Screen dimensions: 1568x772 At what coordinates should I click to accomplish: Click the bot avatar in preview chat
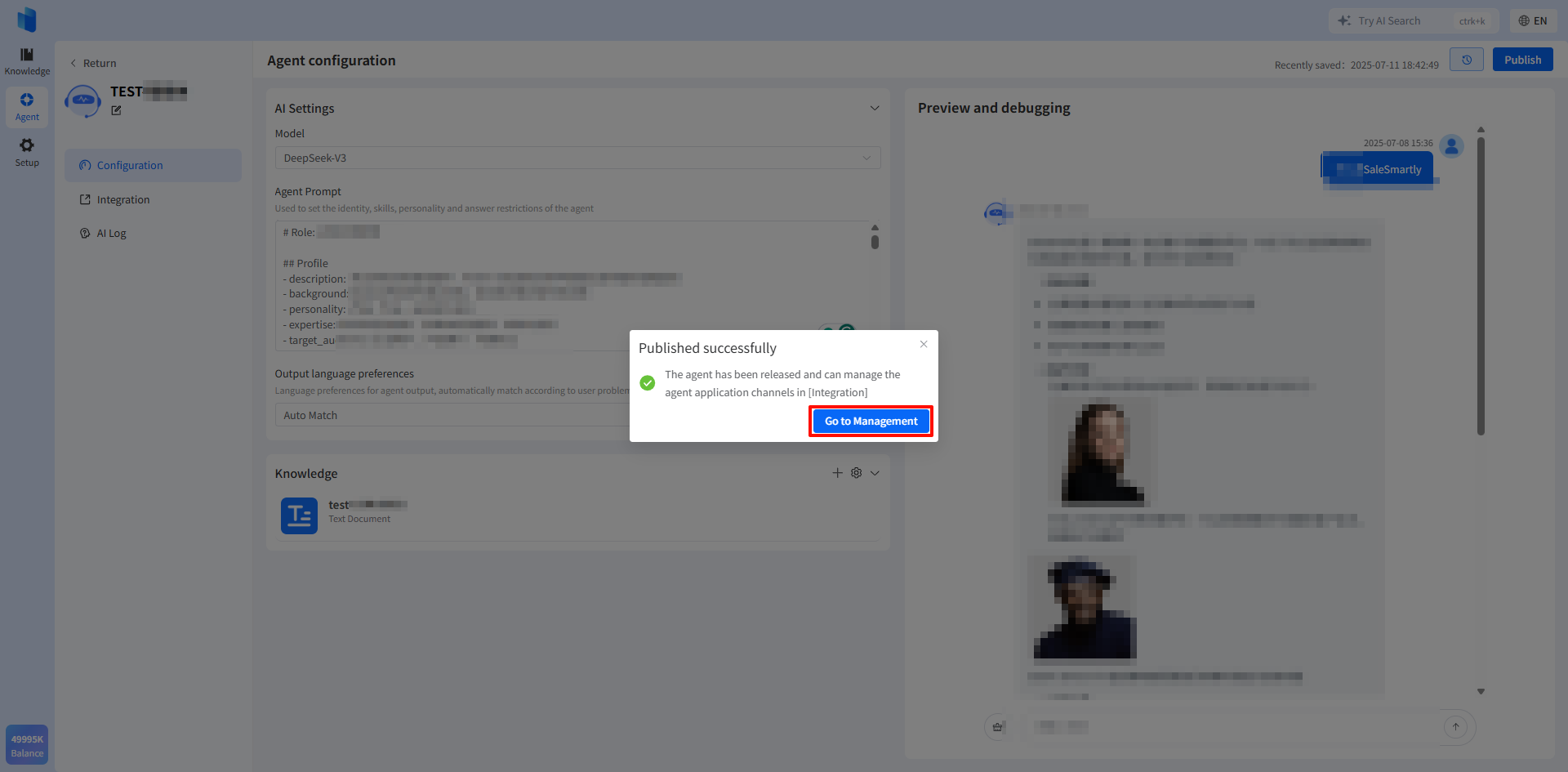click(996, 213)
